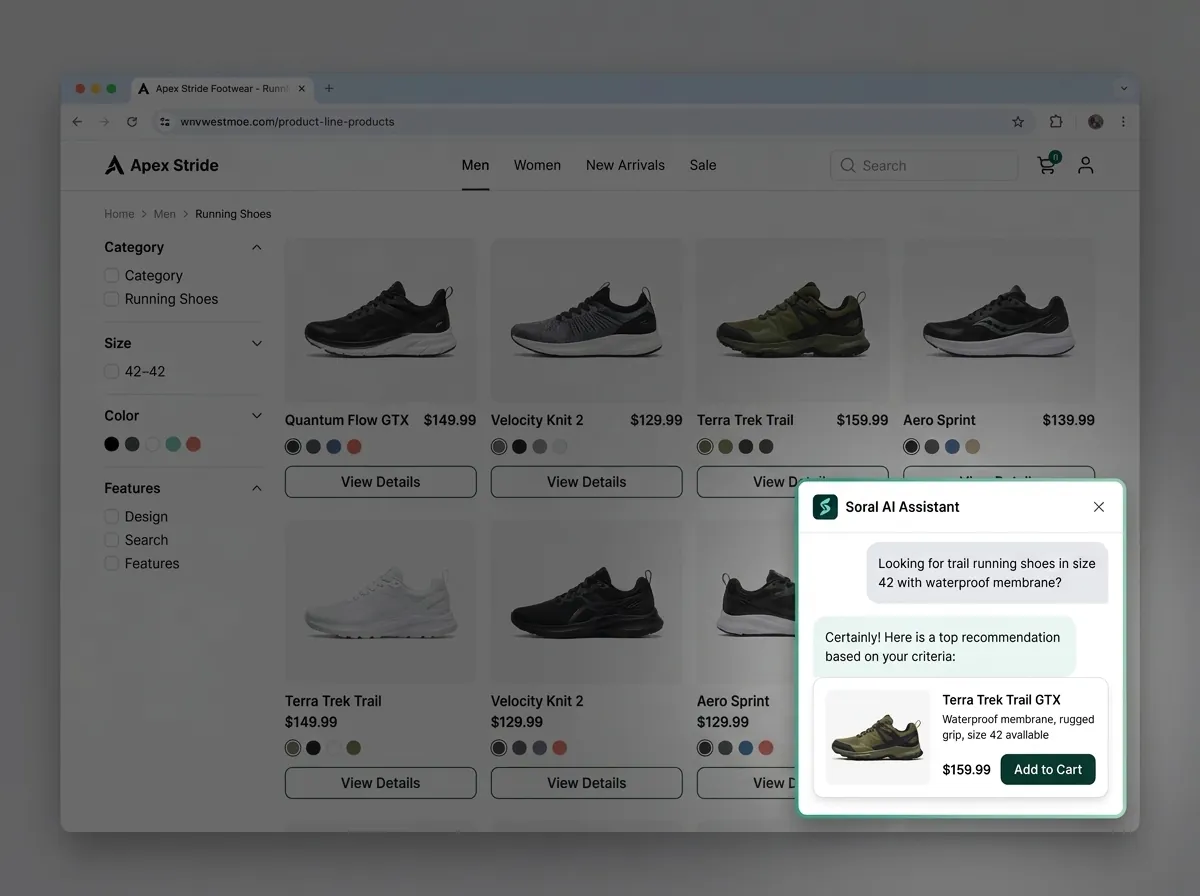
Task: View Details for top-row Velocity Knit 2
Action: pyautogui.click(x=587, y=482)
